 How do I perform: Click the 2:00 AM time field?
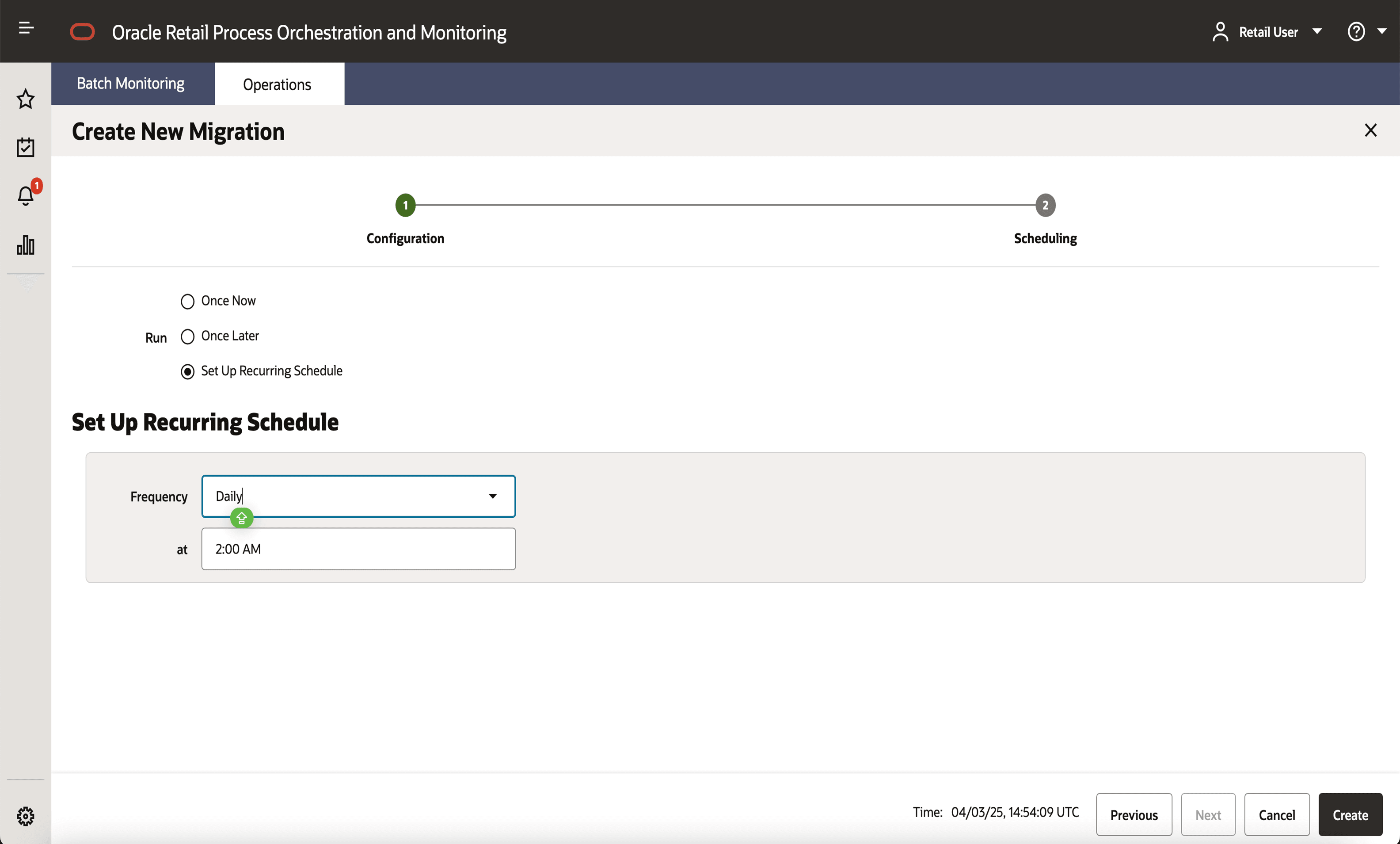coord(358,549)
